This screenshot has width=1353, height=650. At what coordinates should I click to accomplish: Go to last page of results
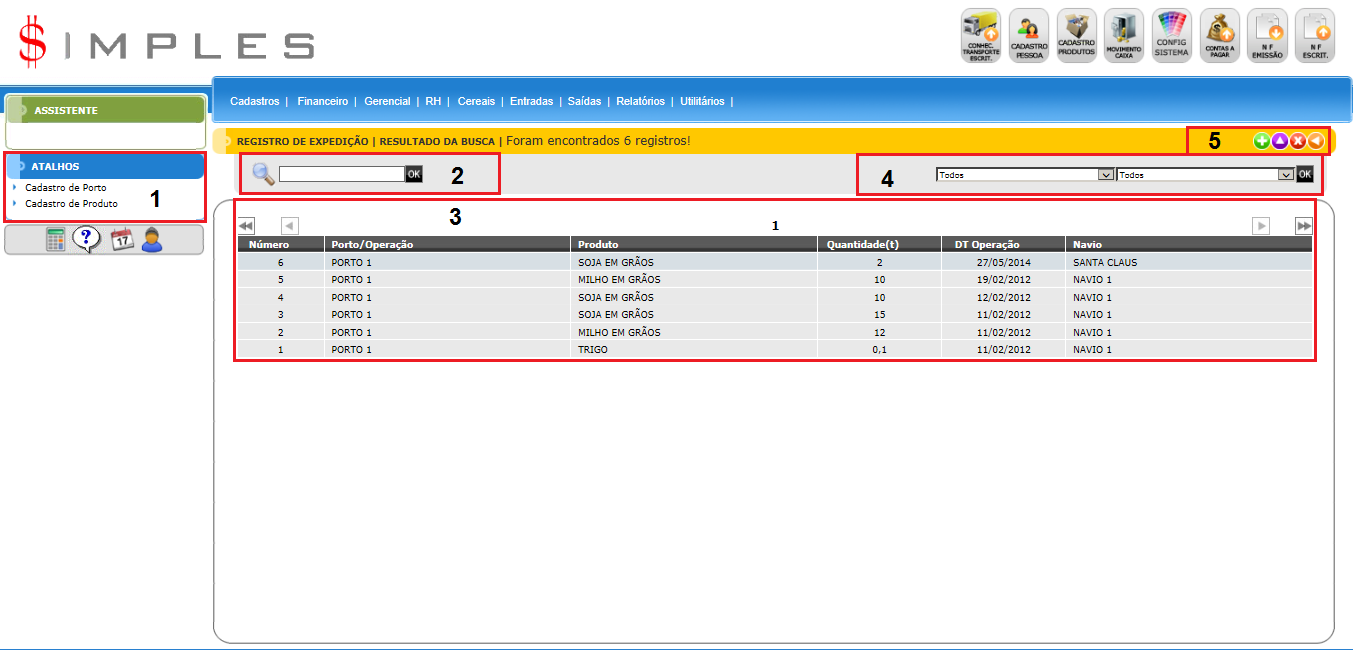pyautogui.click(x=1304, y=226)
